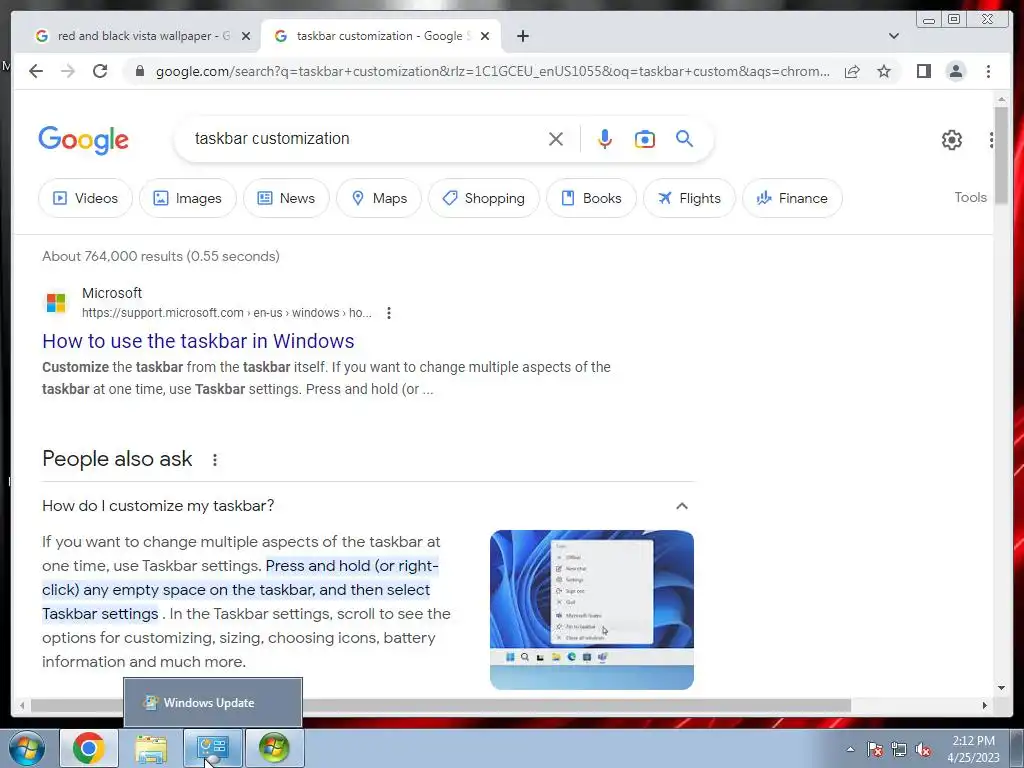Open the Chrome three-dot menu

coord(988,71)
